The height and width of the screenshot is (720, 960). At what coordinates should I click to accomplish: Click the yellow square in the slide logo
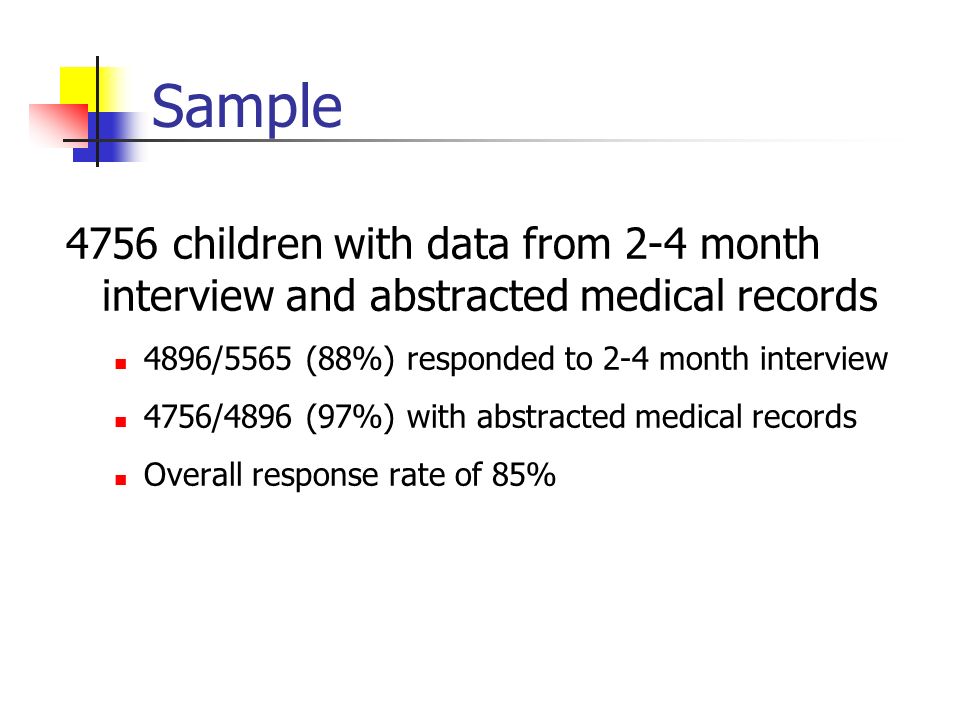pos(92,89)
